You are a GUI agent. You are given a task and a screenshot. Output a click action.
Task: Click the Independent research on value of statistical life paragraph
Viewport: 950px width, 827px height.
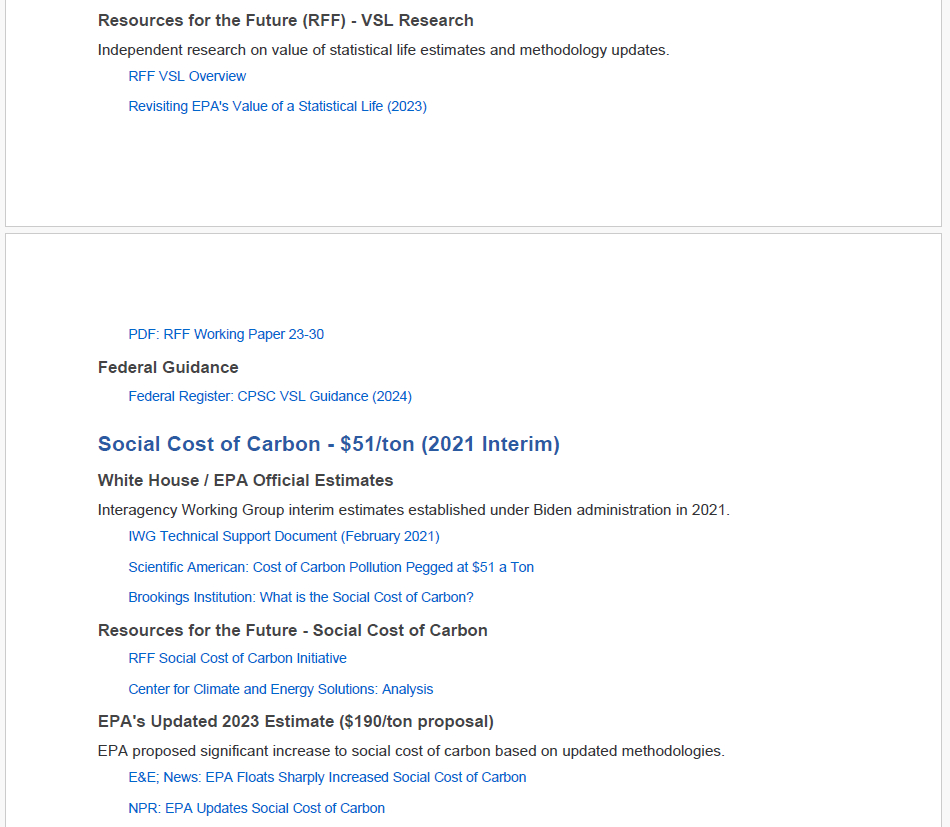pos(383,50)
